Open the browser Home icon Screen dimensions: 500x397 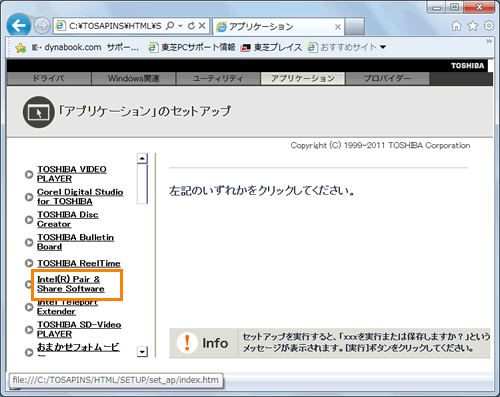456,26
